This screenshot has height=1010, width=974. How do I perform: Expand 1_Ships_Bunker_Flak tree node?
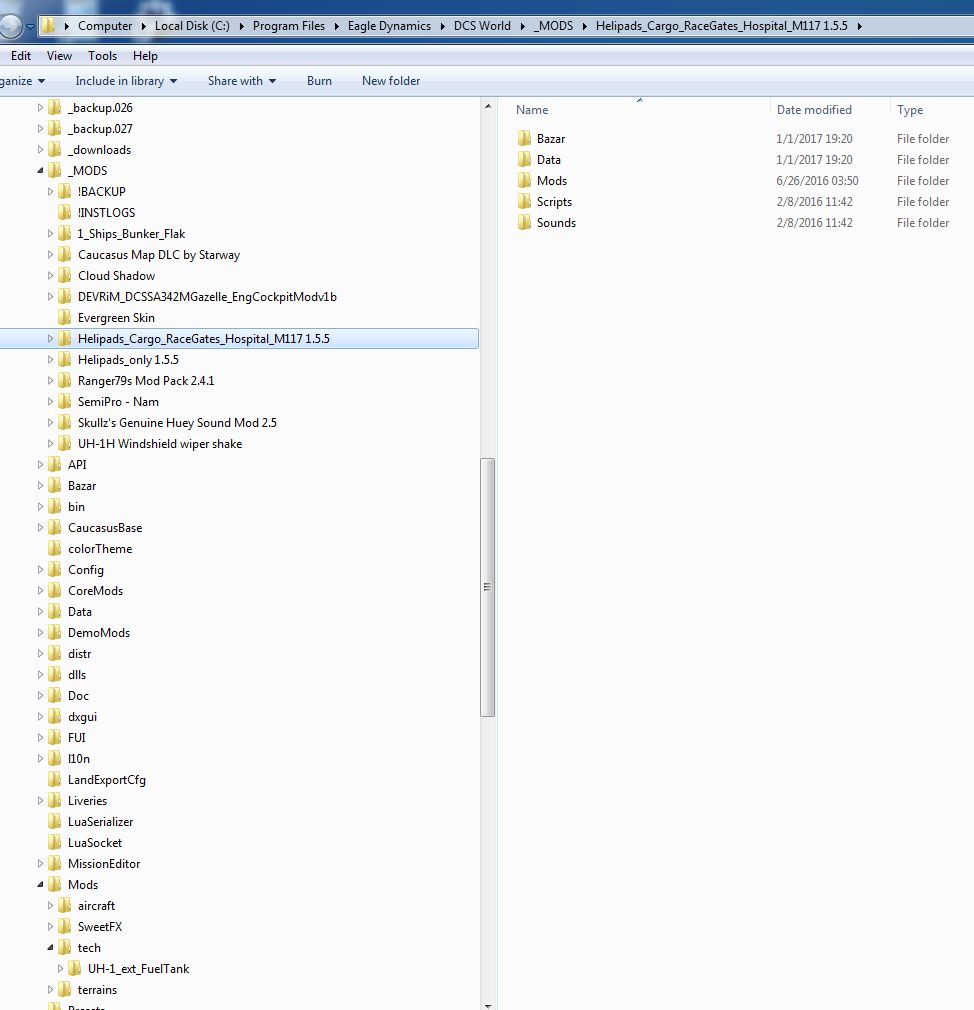pos(50,234)
